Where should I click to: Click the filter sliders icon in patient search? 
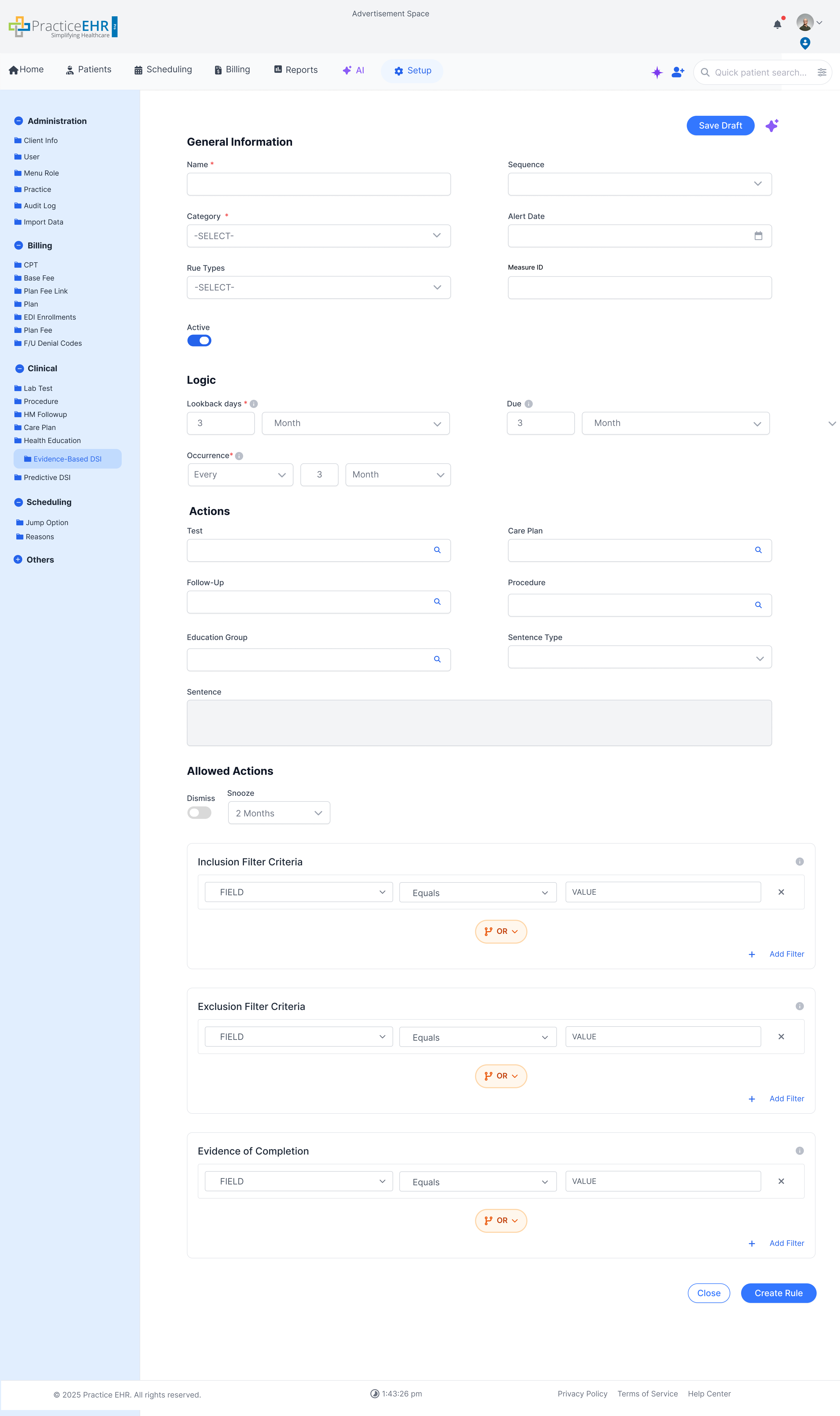[x=822, y=72]
